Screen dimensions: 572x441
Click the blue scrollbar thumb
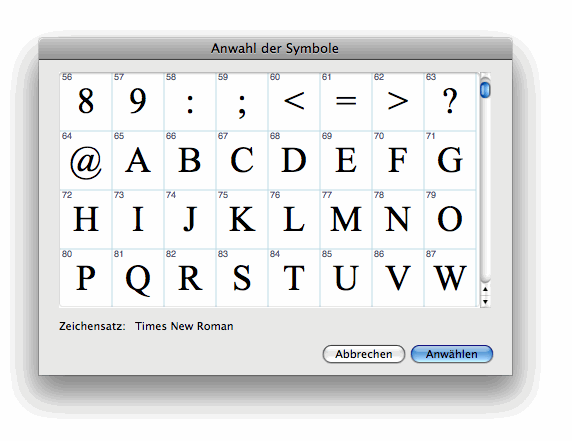click(485, 90)
